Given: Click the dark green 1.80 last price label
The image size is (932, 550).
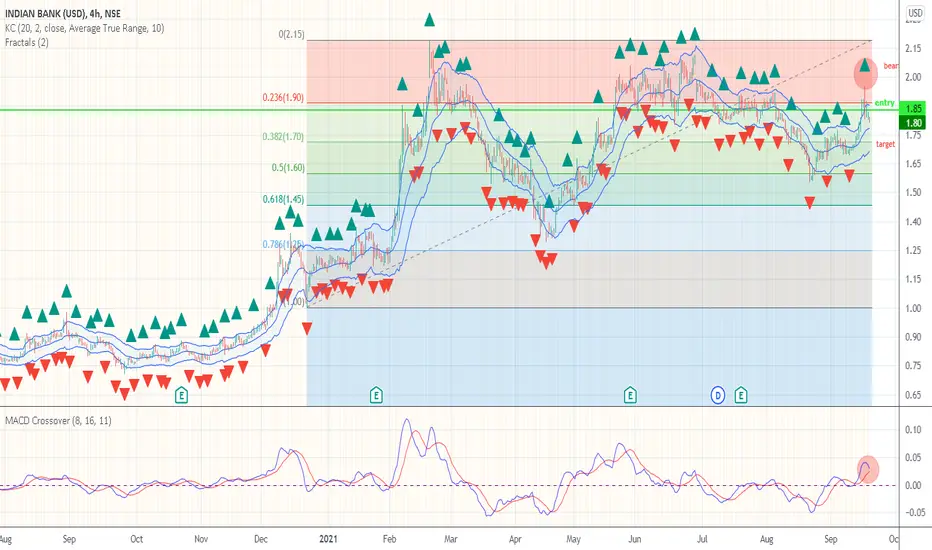Looking at the screenshot, I should click(x=914, y=122).
